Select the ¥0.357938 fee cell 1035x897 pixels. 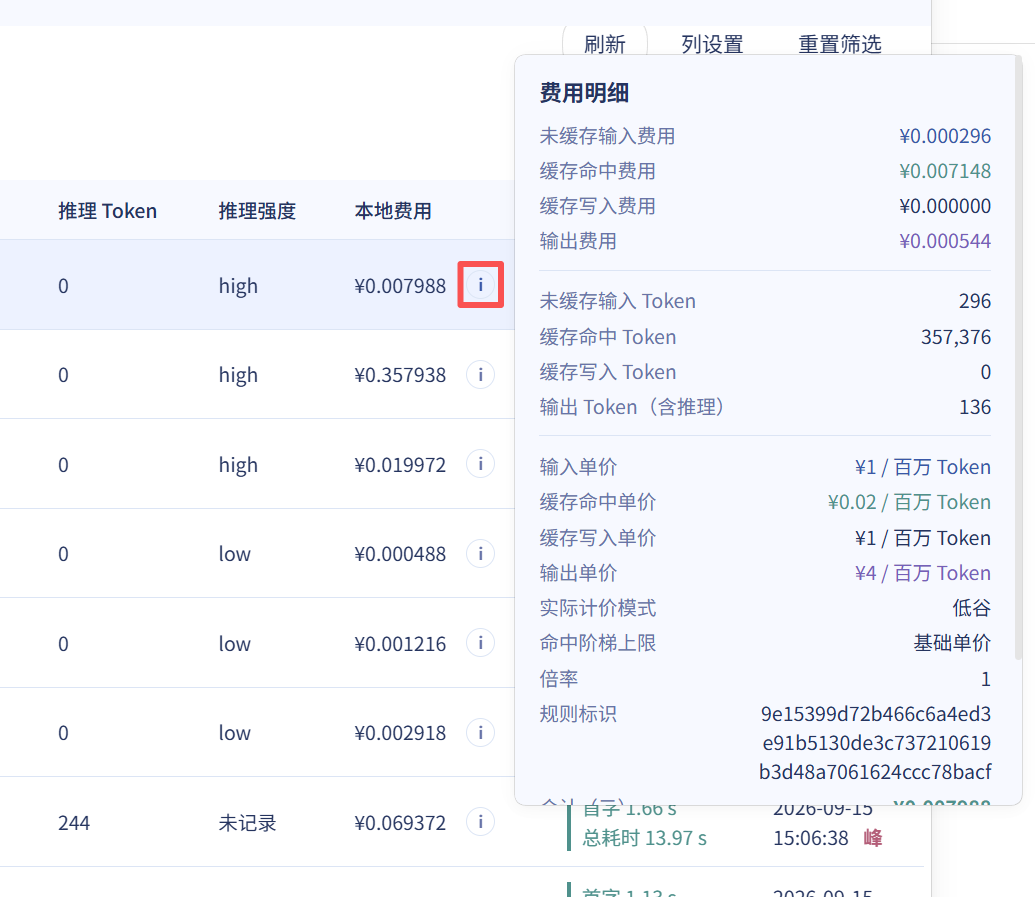point(400,375)
